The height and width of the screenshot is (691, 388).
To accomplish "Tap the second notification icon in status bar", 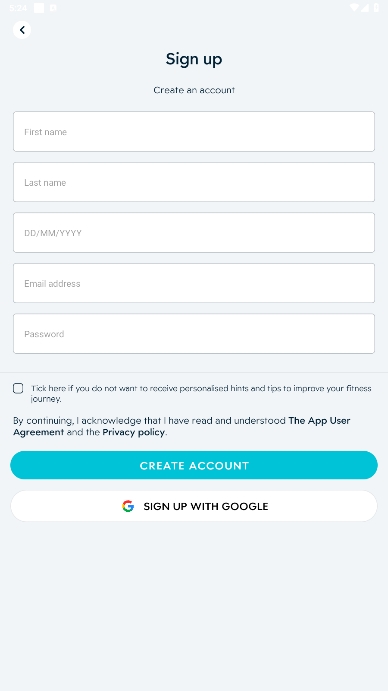I will (53, 7).
